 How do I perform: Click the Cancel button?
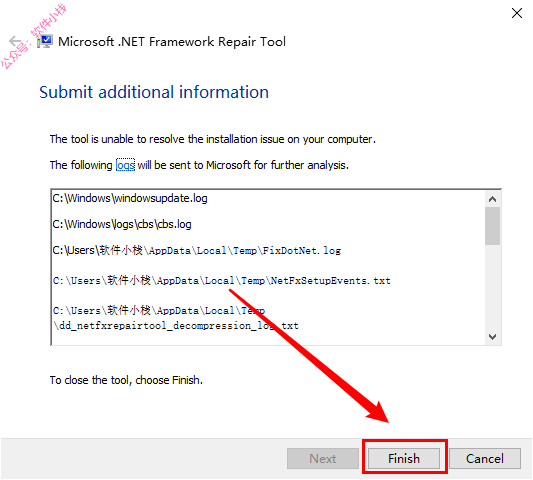click(485, 459)
